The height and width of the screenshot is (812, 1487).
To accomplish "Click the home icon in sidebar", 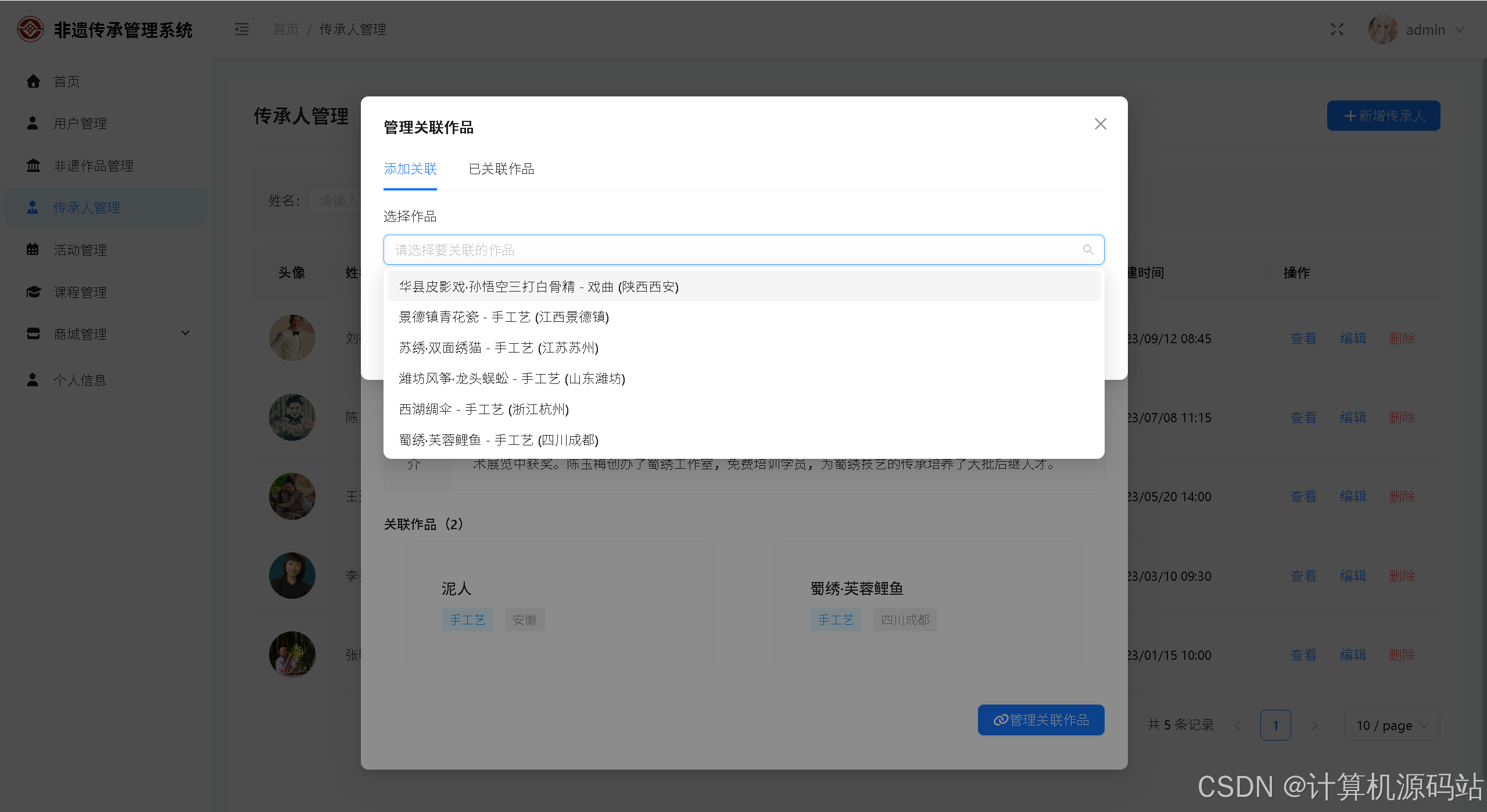I will point(34,81).
